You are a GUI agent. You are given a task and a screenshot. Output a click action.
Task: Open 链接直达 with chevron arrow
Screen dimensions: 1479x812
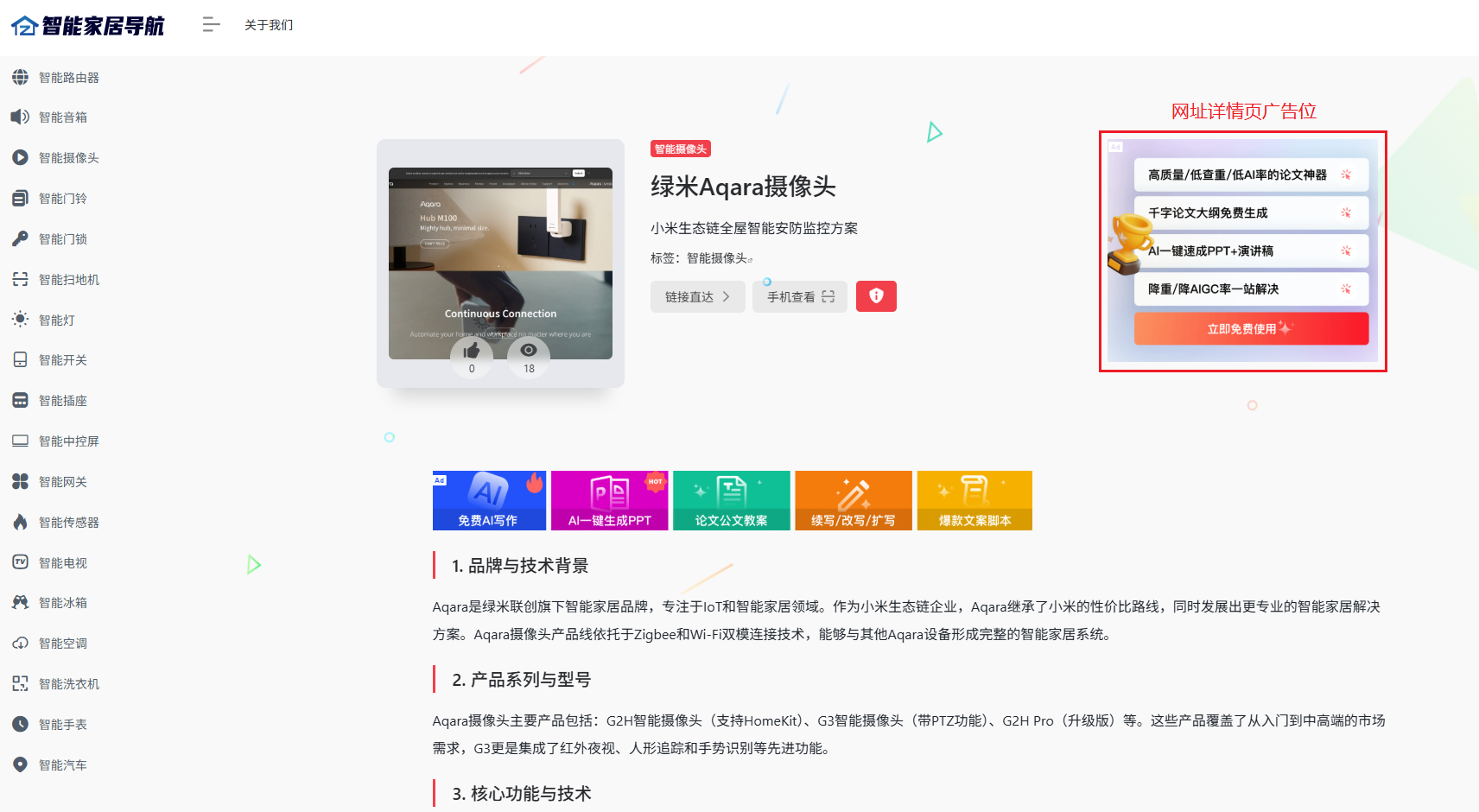tap(698, 296)
